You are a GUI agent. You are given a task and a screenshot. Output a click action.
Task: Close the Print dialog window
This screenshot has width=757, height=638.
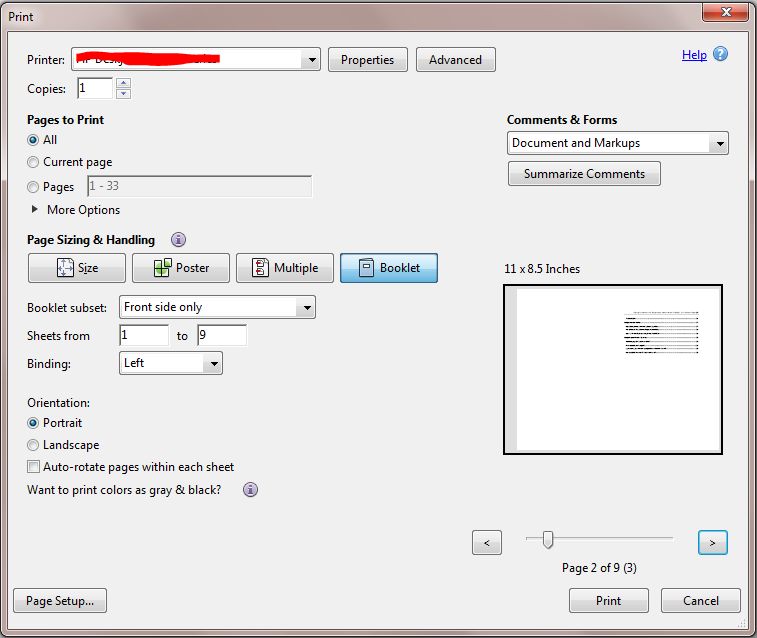pos(726,12)
